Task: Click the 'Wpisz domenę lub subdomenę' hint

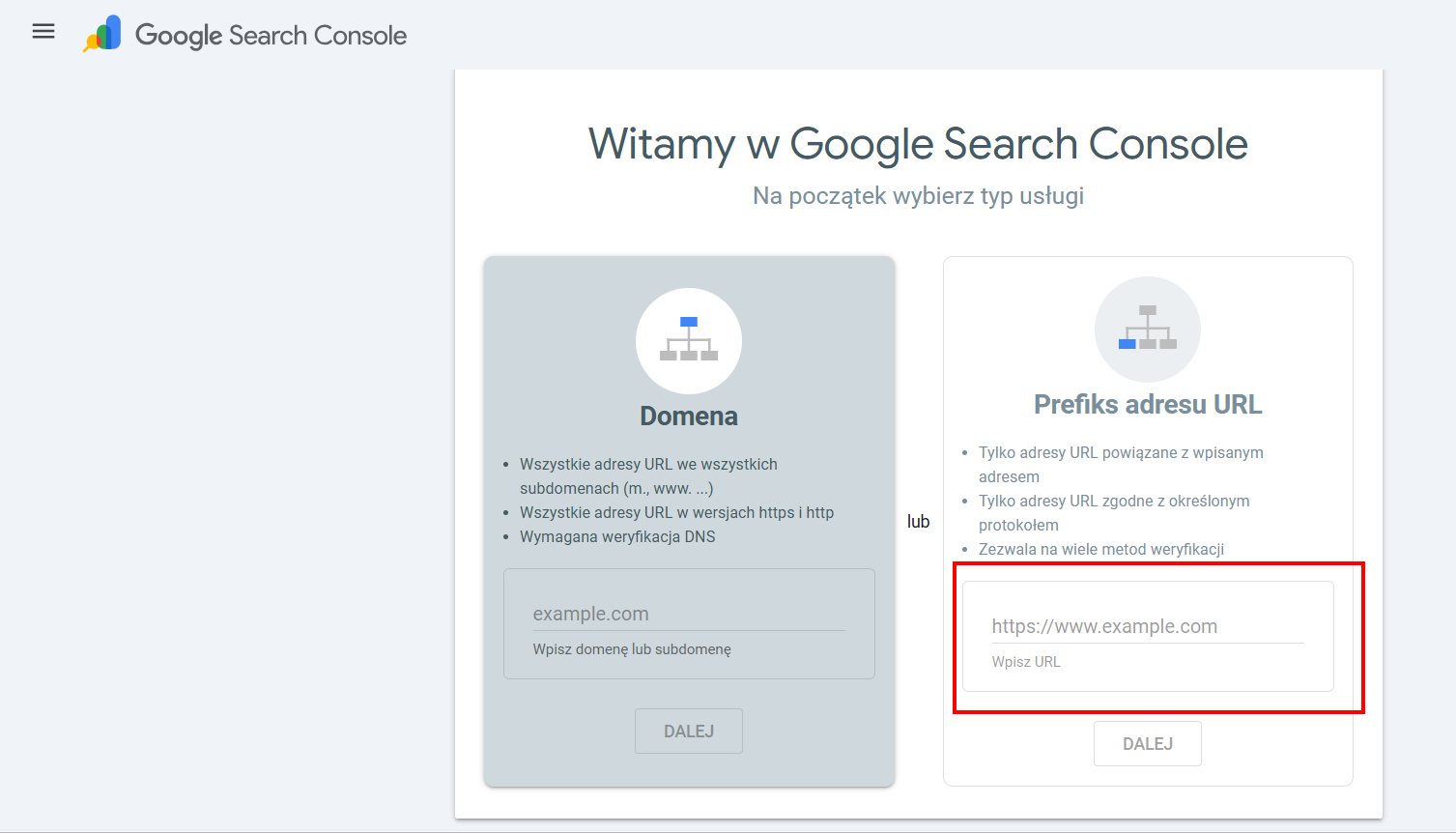Action: (x=632, y=649)
